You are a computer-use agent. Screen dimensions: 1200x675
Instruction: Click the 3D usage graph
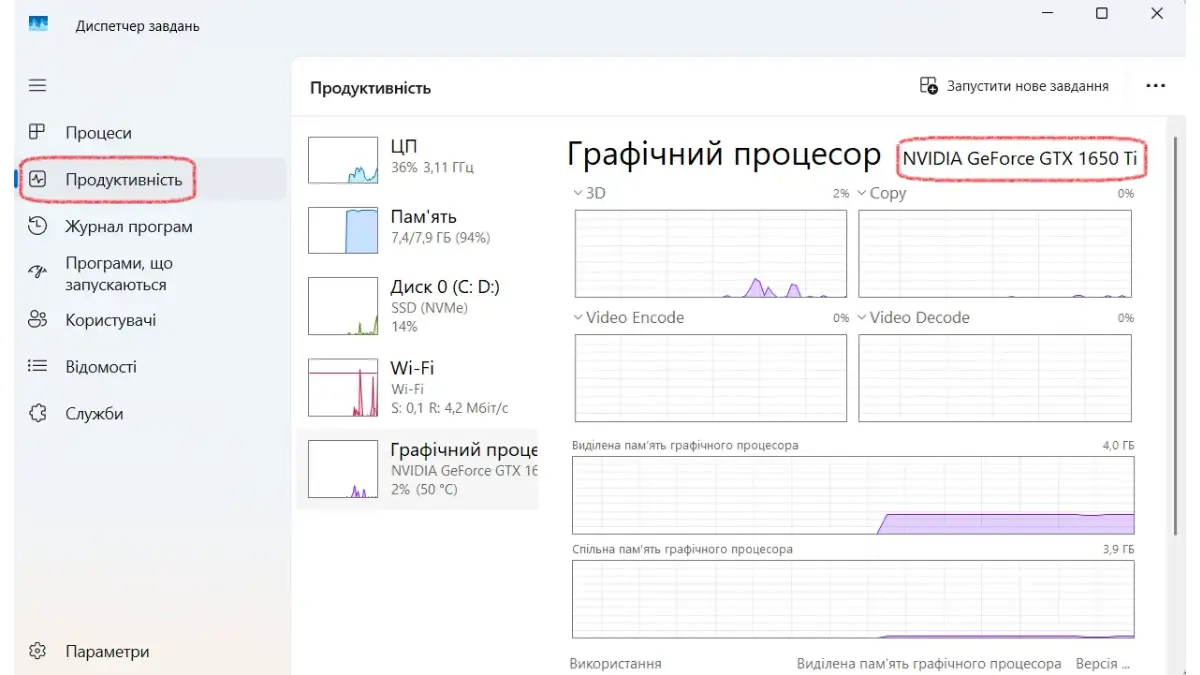[x=711, y=254]
